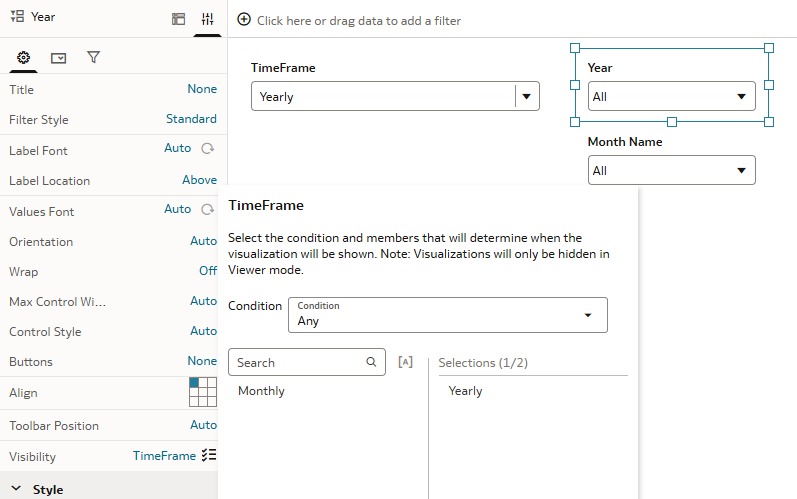Open the Year filter dropdown
This screenshot has width=797, height=499.
click(x=741, y=97)
